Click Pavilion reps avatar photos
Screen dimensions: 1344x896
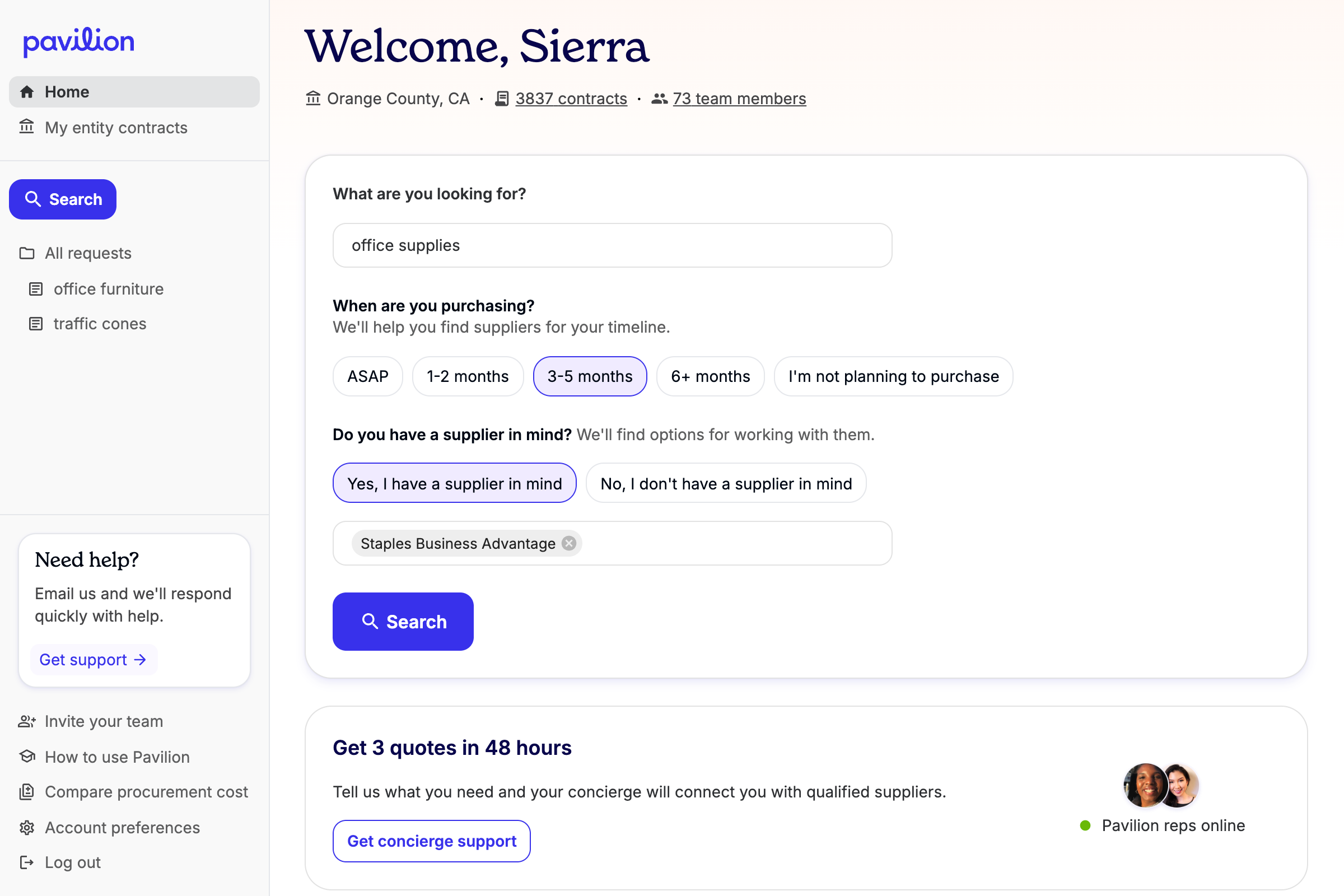[1160, 785]
